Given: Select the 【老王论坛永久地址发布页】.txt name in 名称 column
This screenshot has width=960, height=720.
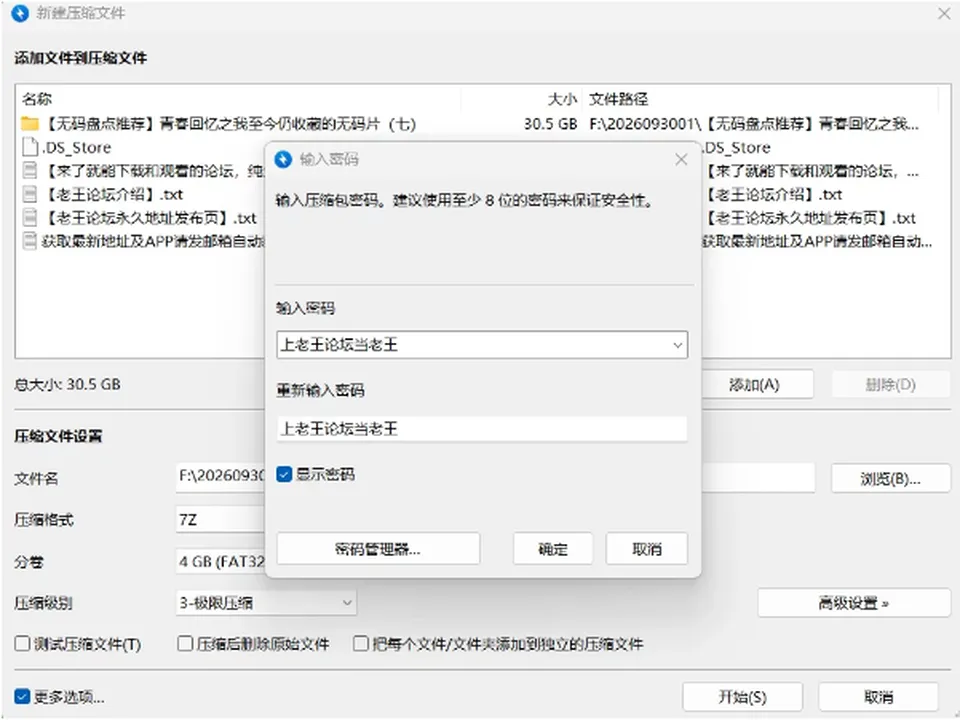Looking at the screenshot, I should [151, 217].
